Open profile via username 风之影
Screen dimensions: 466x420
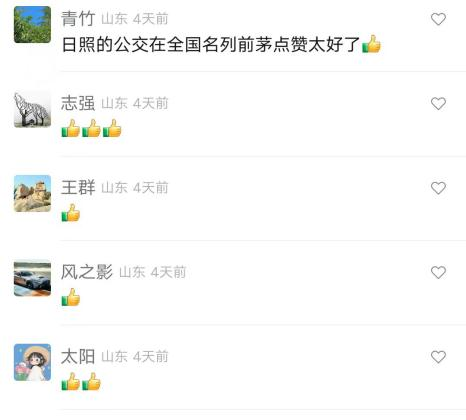point(87,272)
